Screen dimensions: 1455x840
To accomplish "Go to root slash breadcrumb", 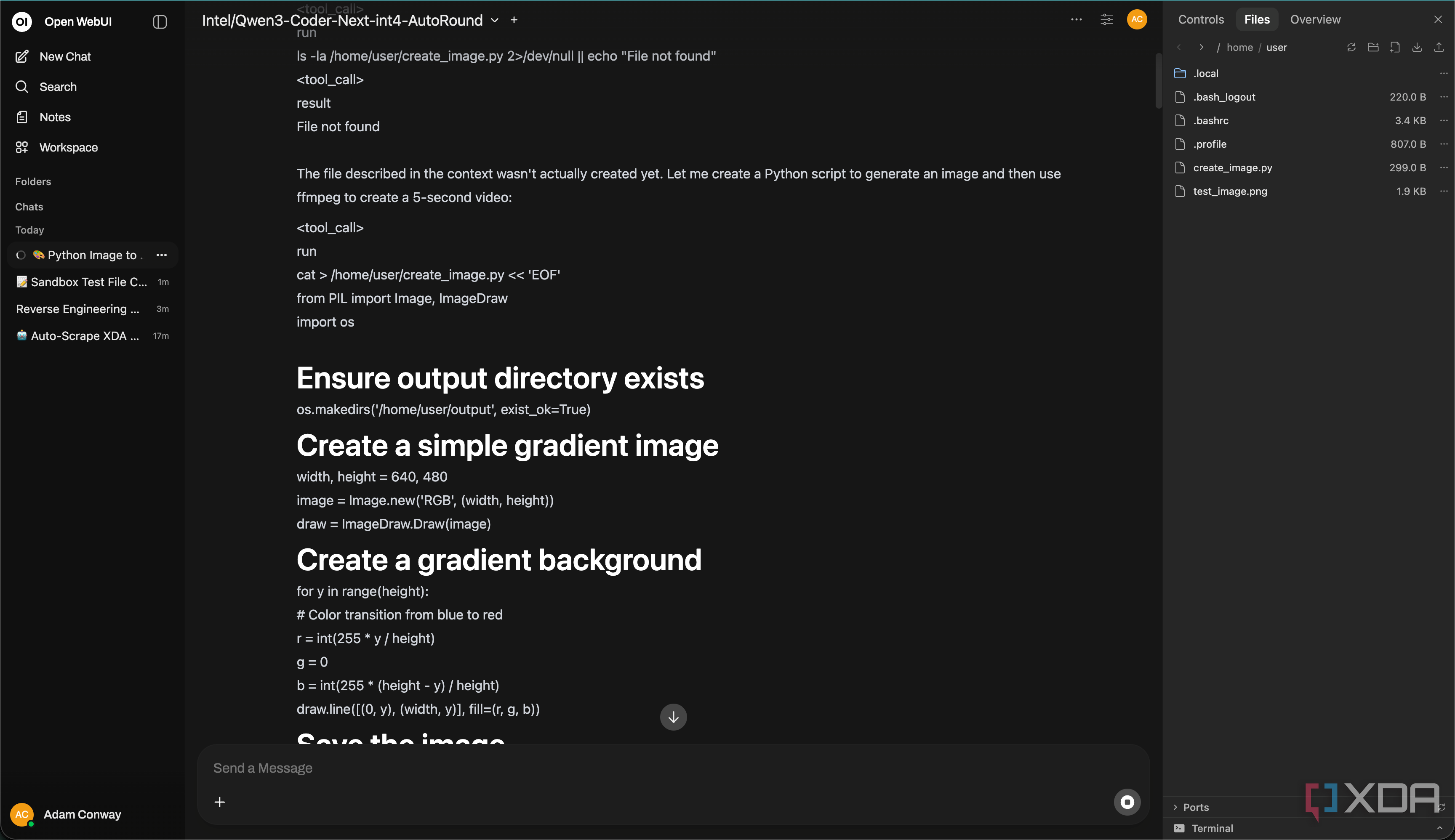I will [1218, 47].
